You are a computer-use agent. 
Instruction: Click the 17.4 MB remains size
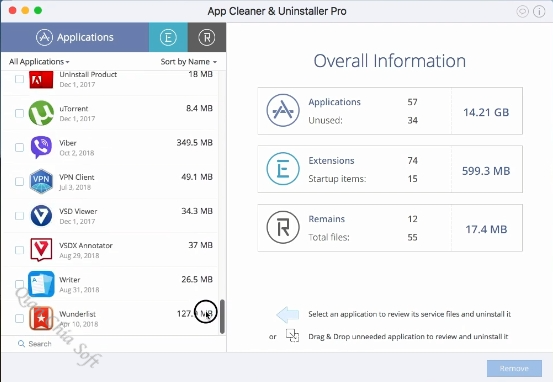tap(486, 230)
